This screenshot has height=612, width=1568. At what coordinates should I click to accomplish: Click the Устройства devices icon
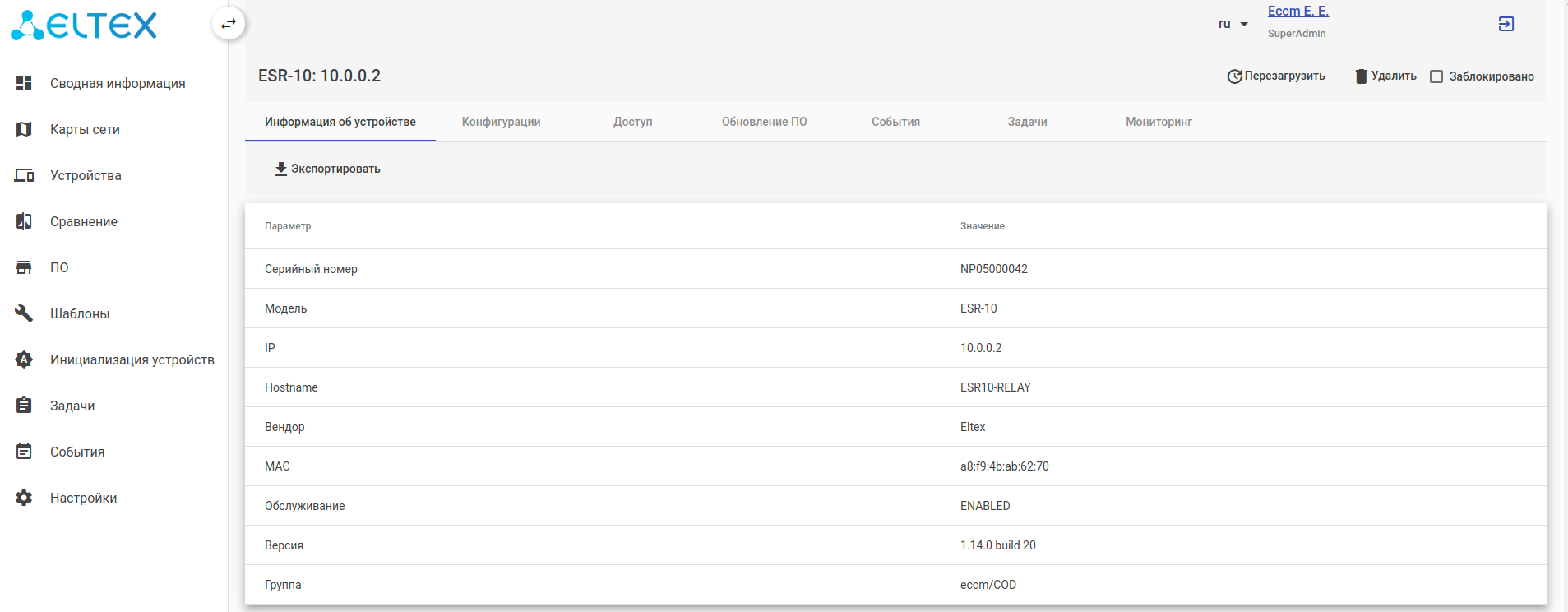pyautogui.click(x=24, y=175)
